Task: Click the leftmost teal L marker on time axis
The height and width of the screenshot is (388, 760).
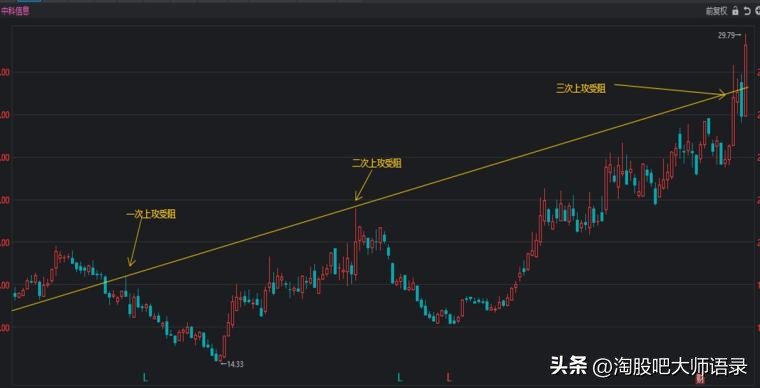Action: 145,377
